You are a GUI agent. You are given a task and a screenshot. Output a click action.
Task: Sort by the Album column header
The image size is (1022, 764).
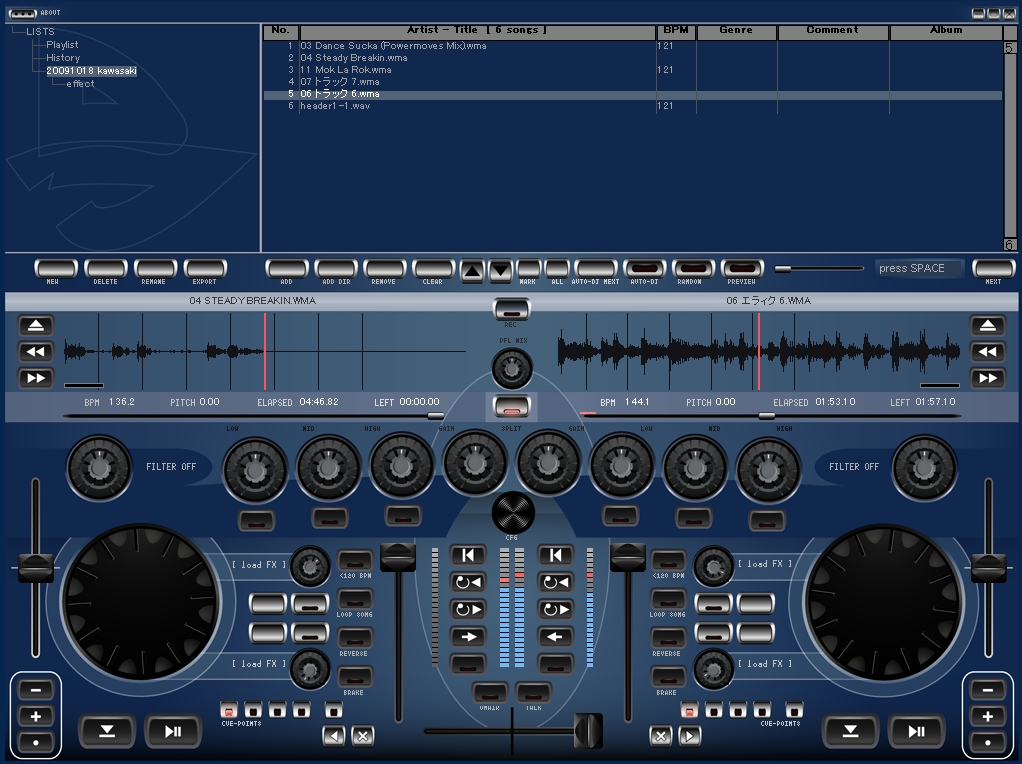pyautogui.click(x=946, y=31)
